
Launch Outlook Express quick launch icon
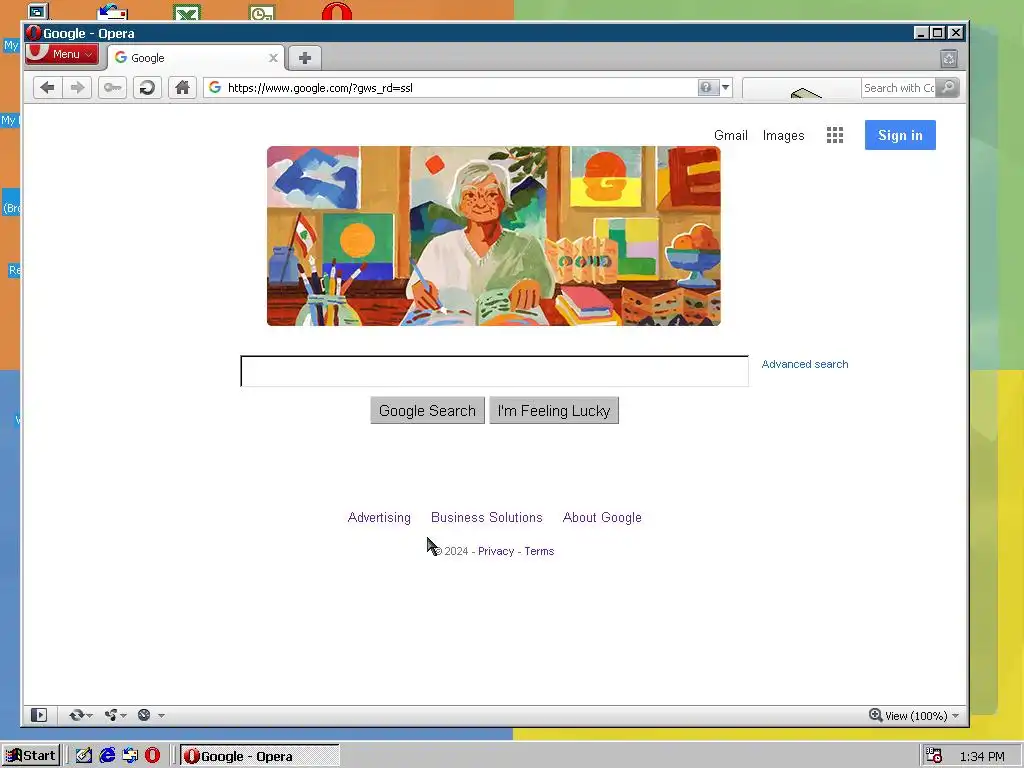pos(130,756)
